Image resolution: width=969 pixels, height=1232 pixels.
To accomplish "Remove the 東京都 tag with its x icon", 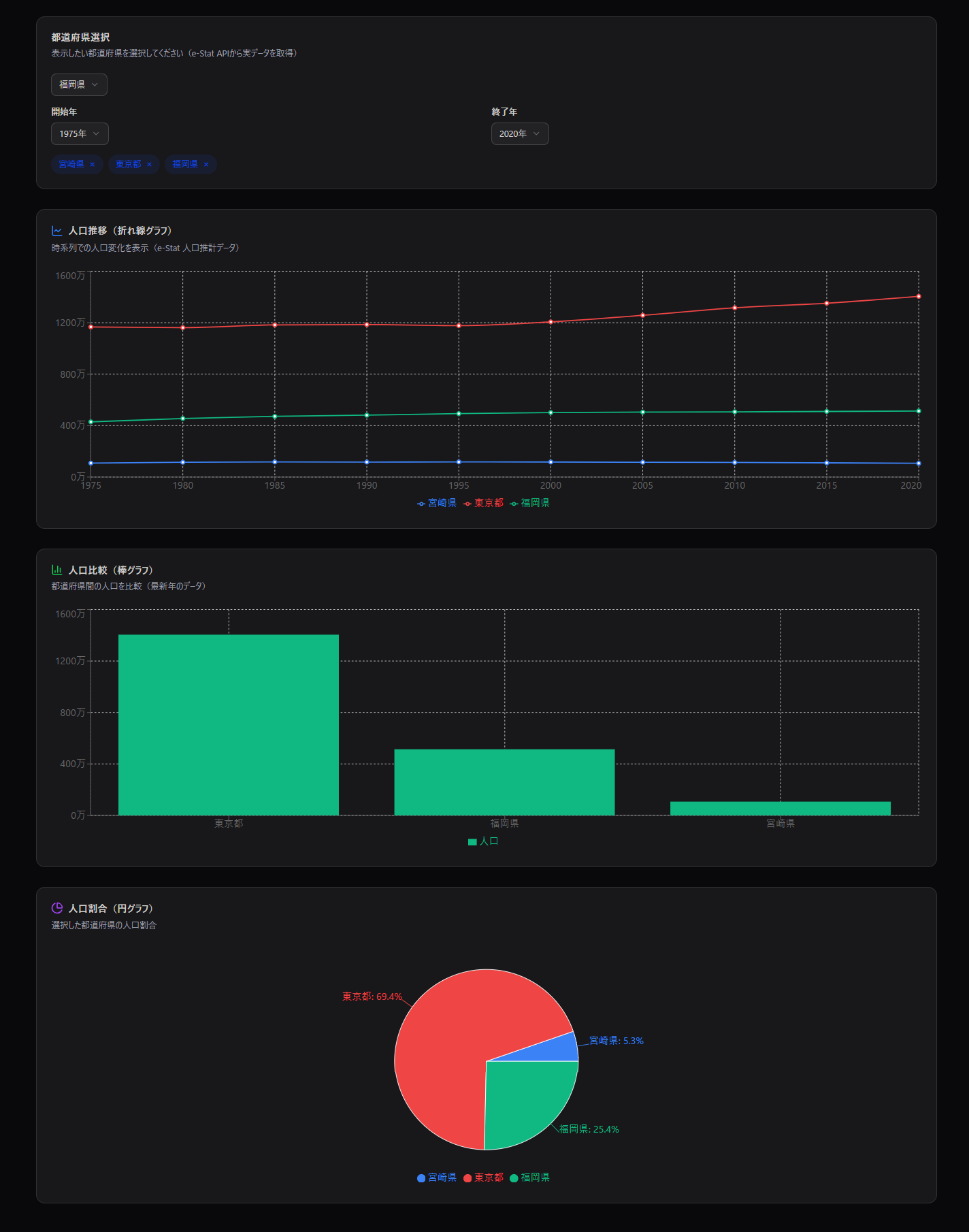I will click(149, 164).
